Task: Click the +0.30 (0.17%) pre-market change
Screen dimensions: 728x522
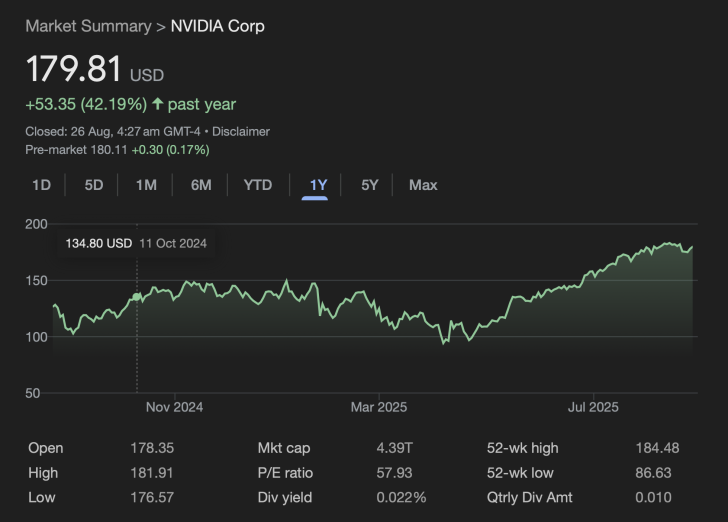Action: 170,150
